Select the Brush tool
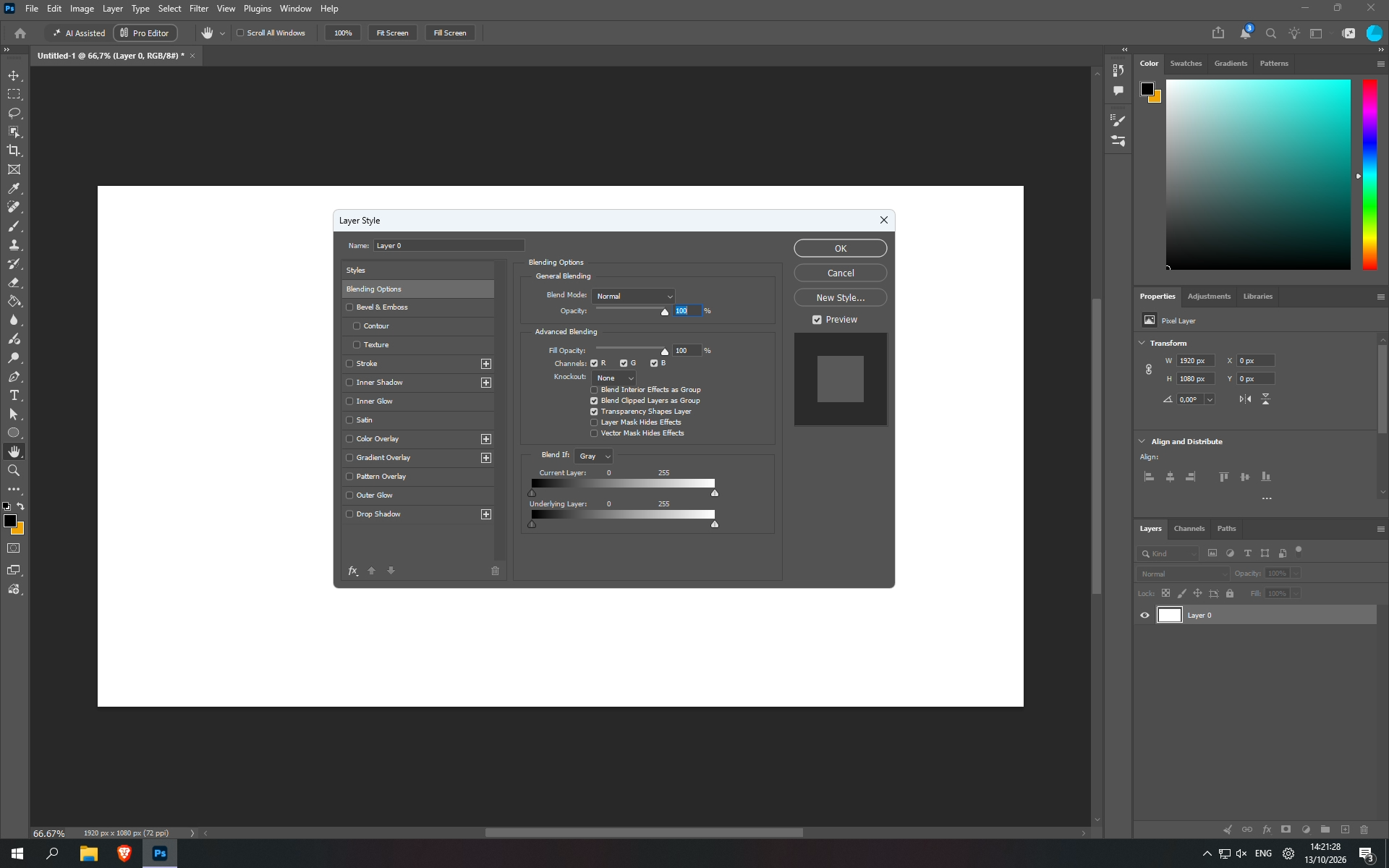The width and height of the screenshot is (1389, 868). 14,226
